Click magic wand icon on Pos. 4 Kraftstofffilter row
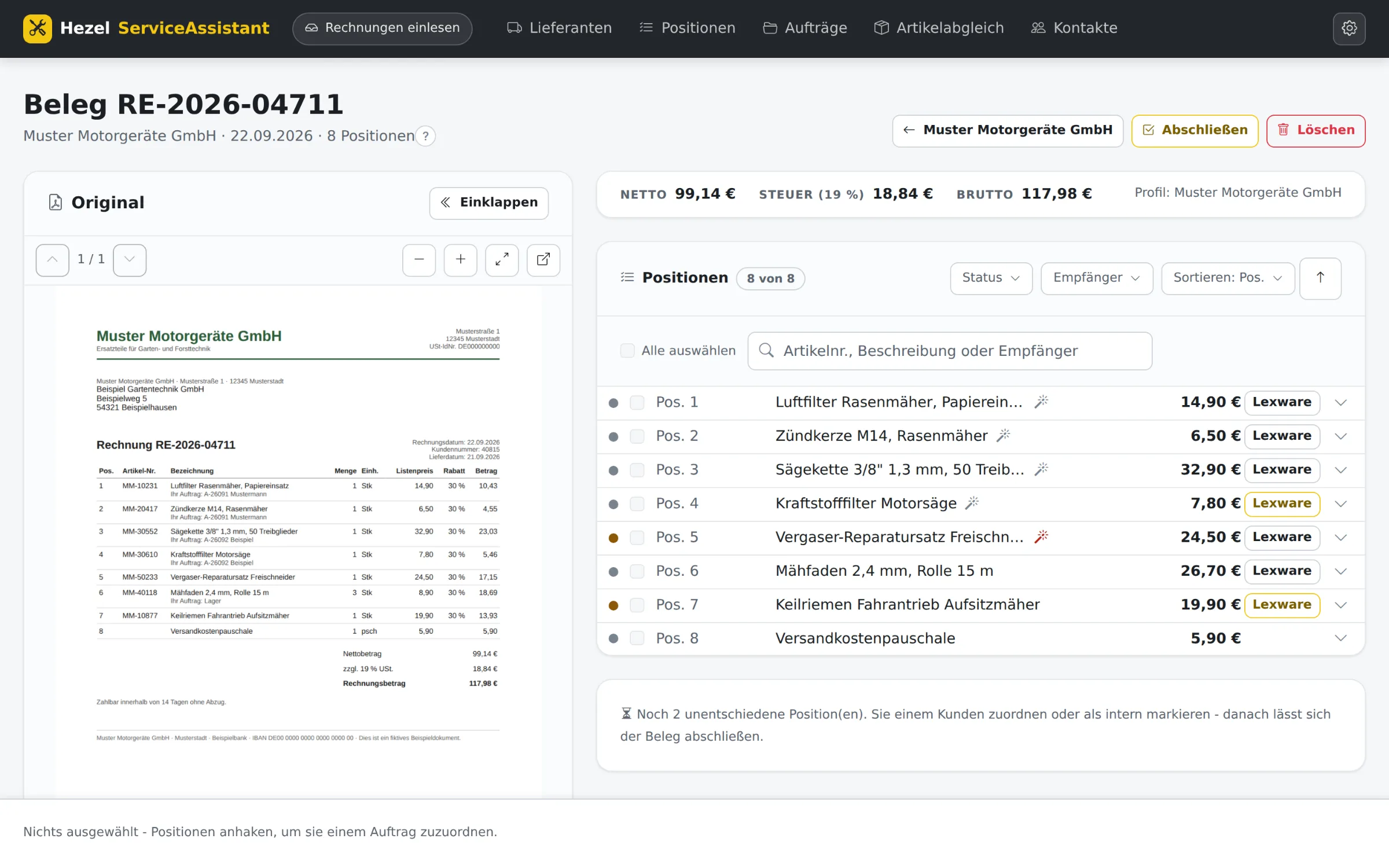 [972, 503]
